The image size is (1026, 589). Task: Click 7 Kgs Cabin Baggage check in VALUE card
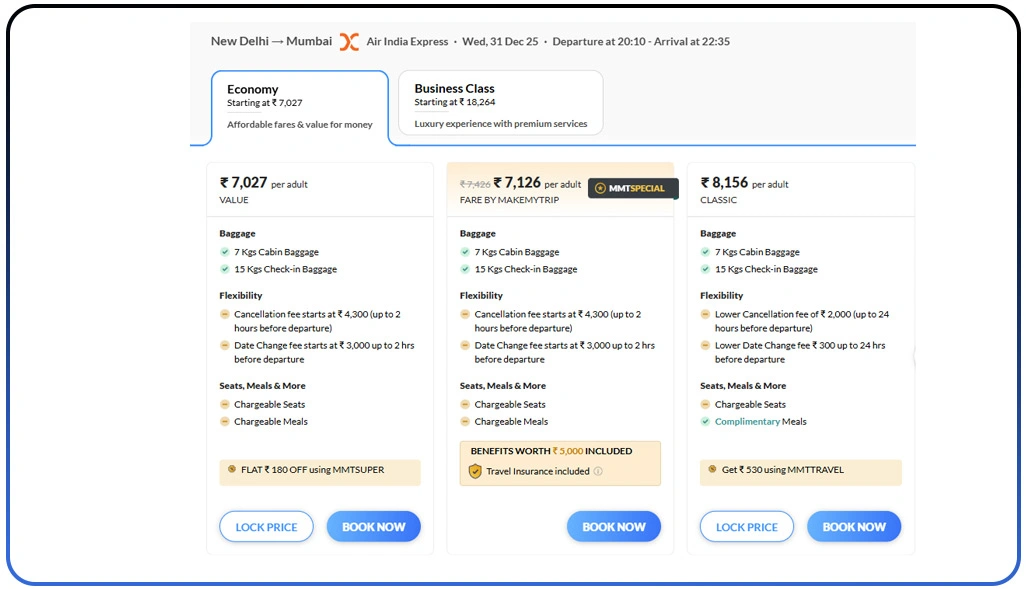pyautogui.click(x=225, y=253)
